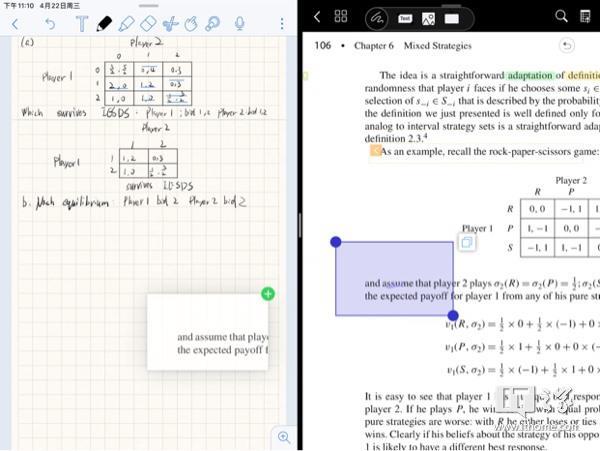Select the Pen tool in notes
The width and height of the screenshot is (600, 451).
[104, 24]
